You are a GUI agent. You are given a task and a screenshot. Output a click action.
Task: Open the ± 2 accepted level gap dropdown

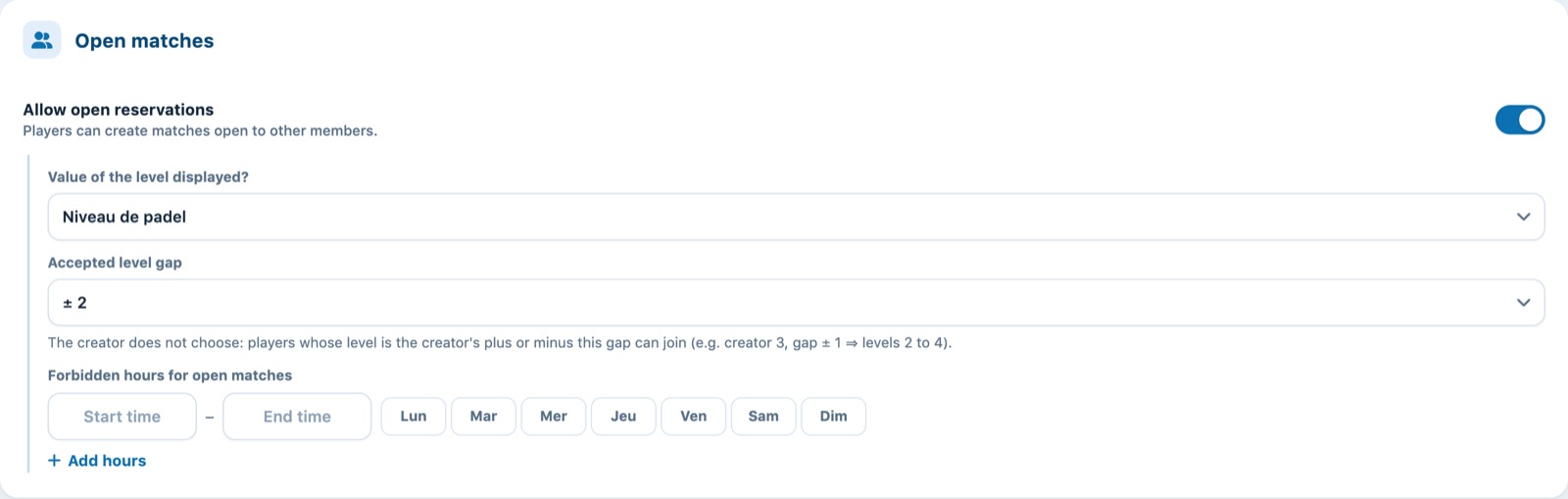796,303
